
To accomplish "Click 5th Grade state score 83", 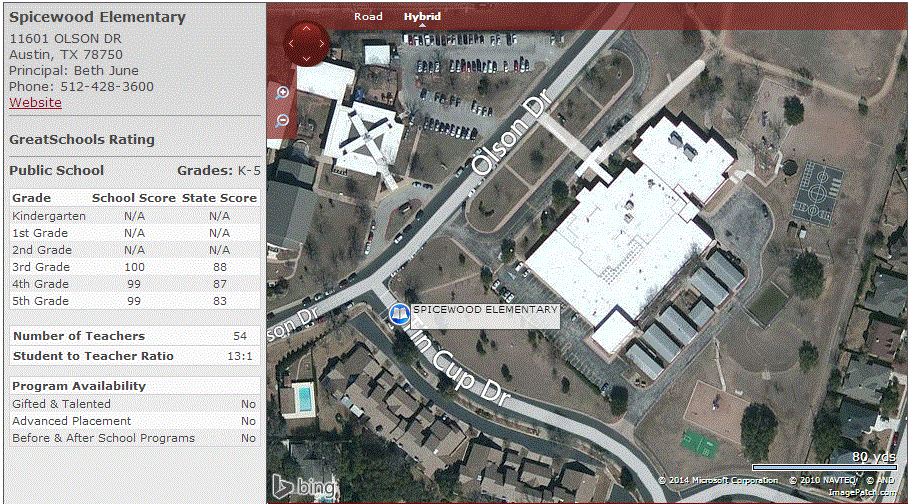I will pos(219,301).
